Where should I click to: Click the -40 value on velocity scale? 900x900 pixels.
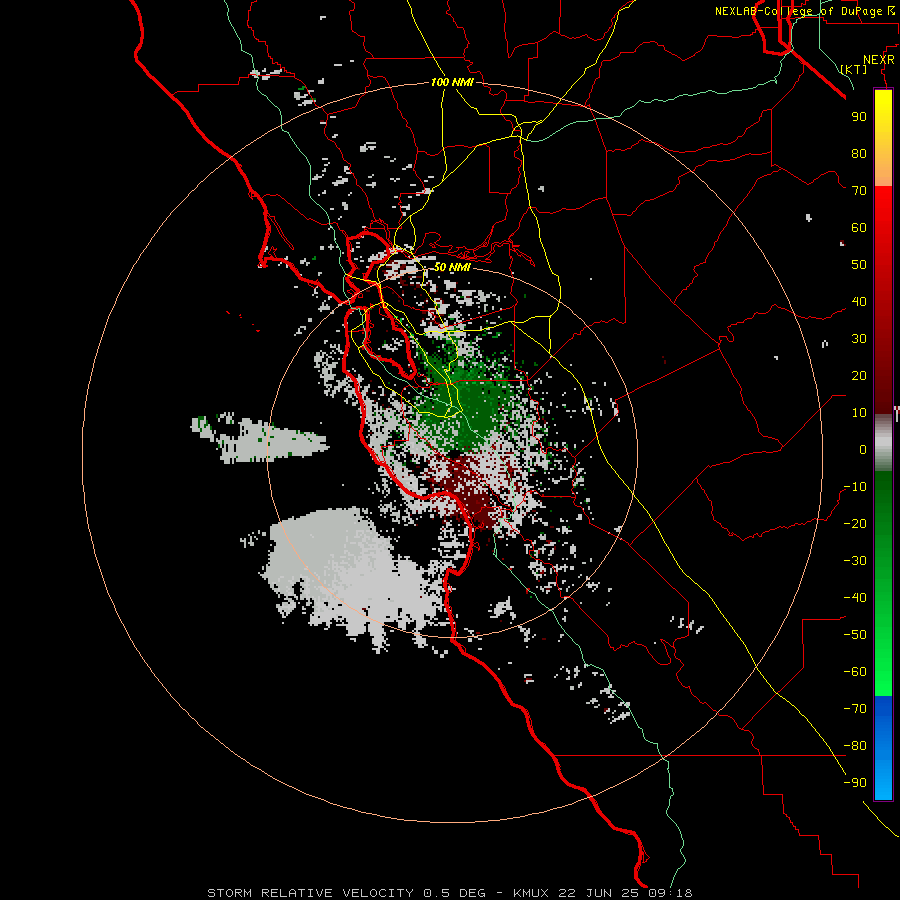pyautogui.click(x=855, y=598)
